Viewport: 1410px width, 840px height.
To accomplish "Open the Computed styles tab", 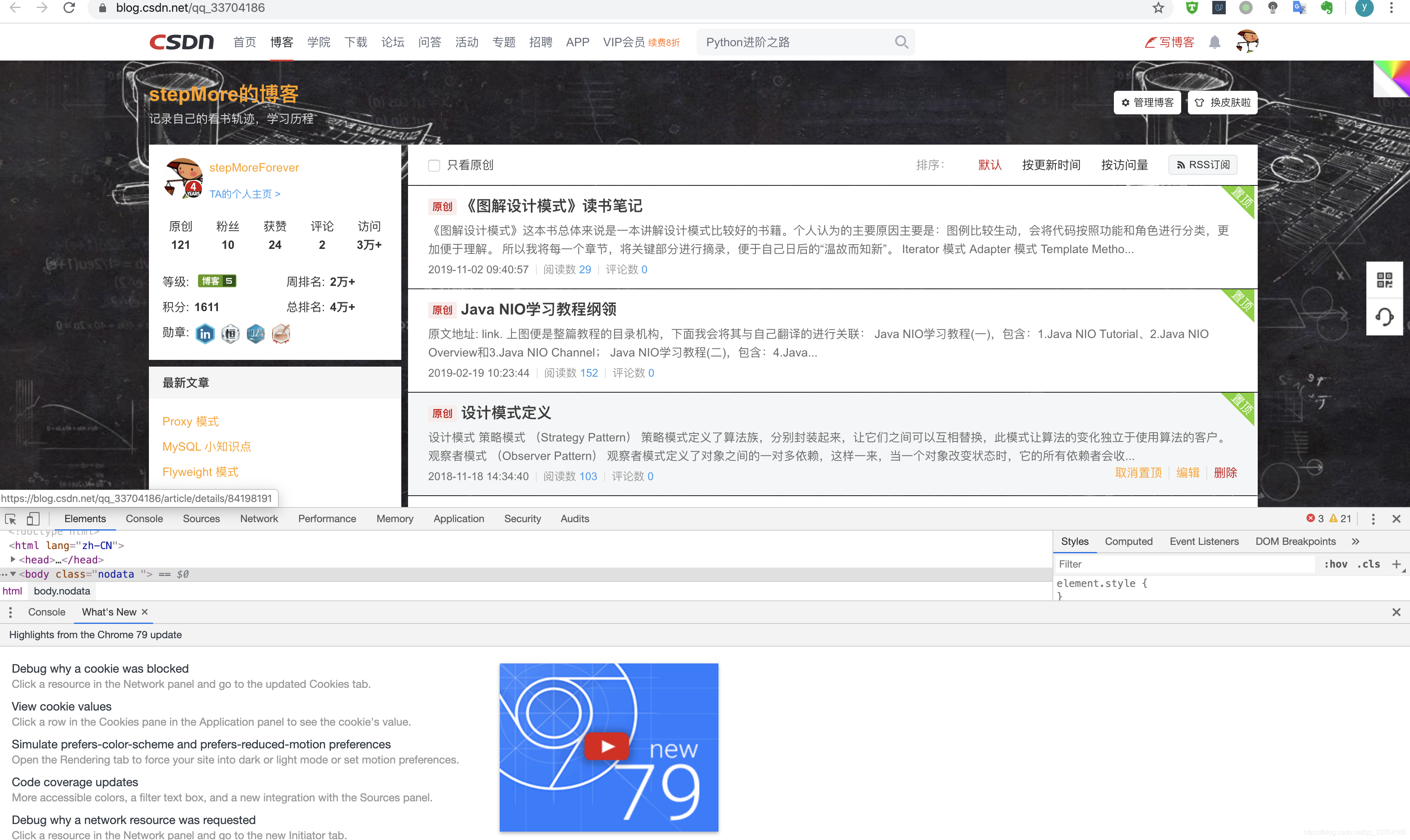I will (1128, 541).
